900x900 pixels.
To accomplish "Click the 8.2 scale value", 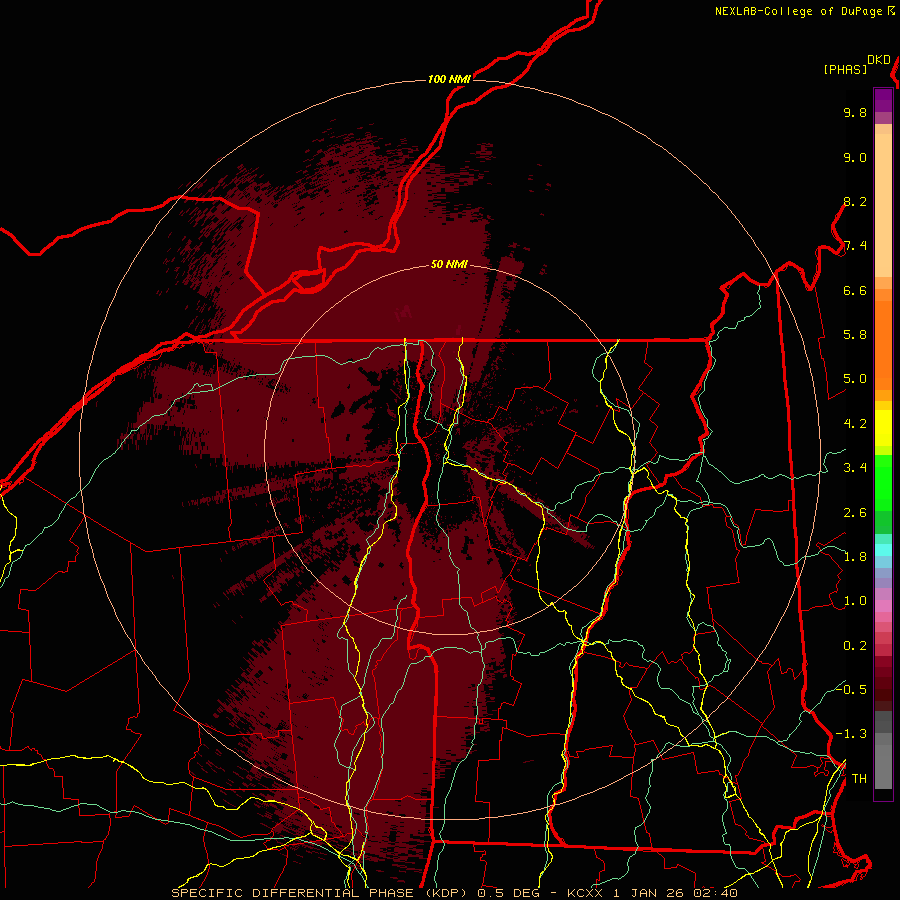I will 855,201.
